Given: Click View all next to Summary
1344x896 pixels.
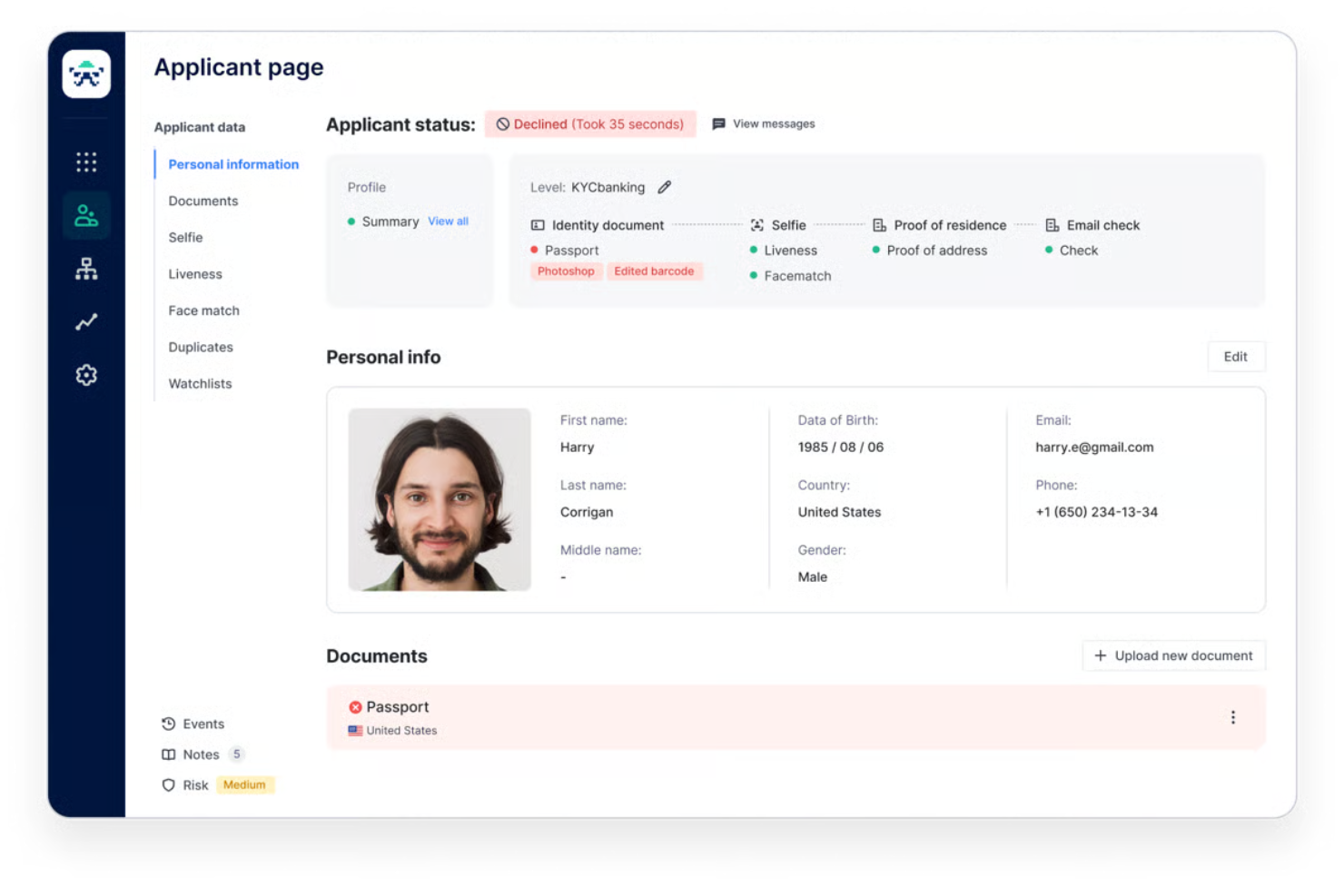Looking at the screenshot, I should click(x=448, y=221).
